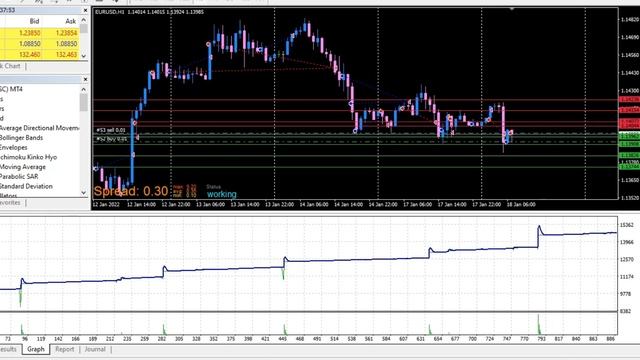This screenshot has height=360, width=640.
Task: Click the 8382 balance axis value
Action: (x=625, y=311)
